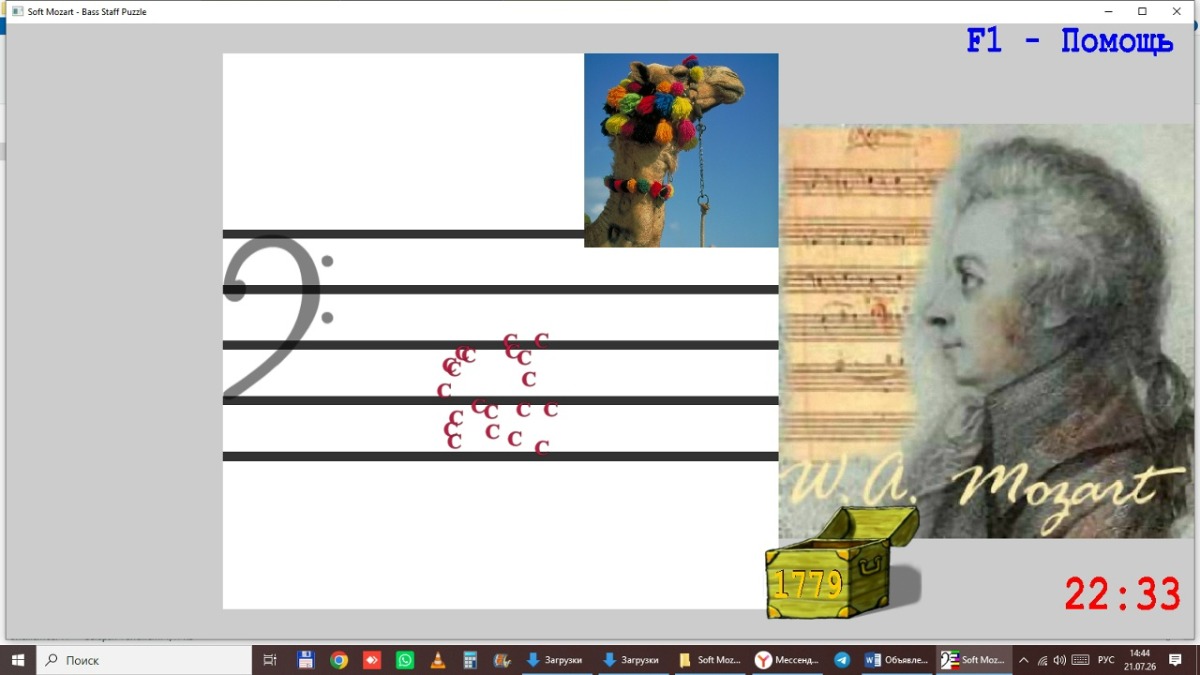Open the volume control tray icon
The width and height of the screenshot is (1200, 675).
coord(1060,660)
